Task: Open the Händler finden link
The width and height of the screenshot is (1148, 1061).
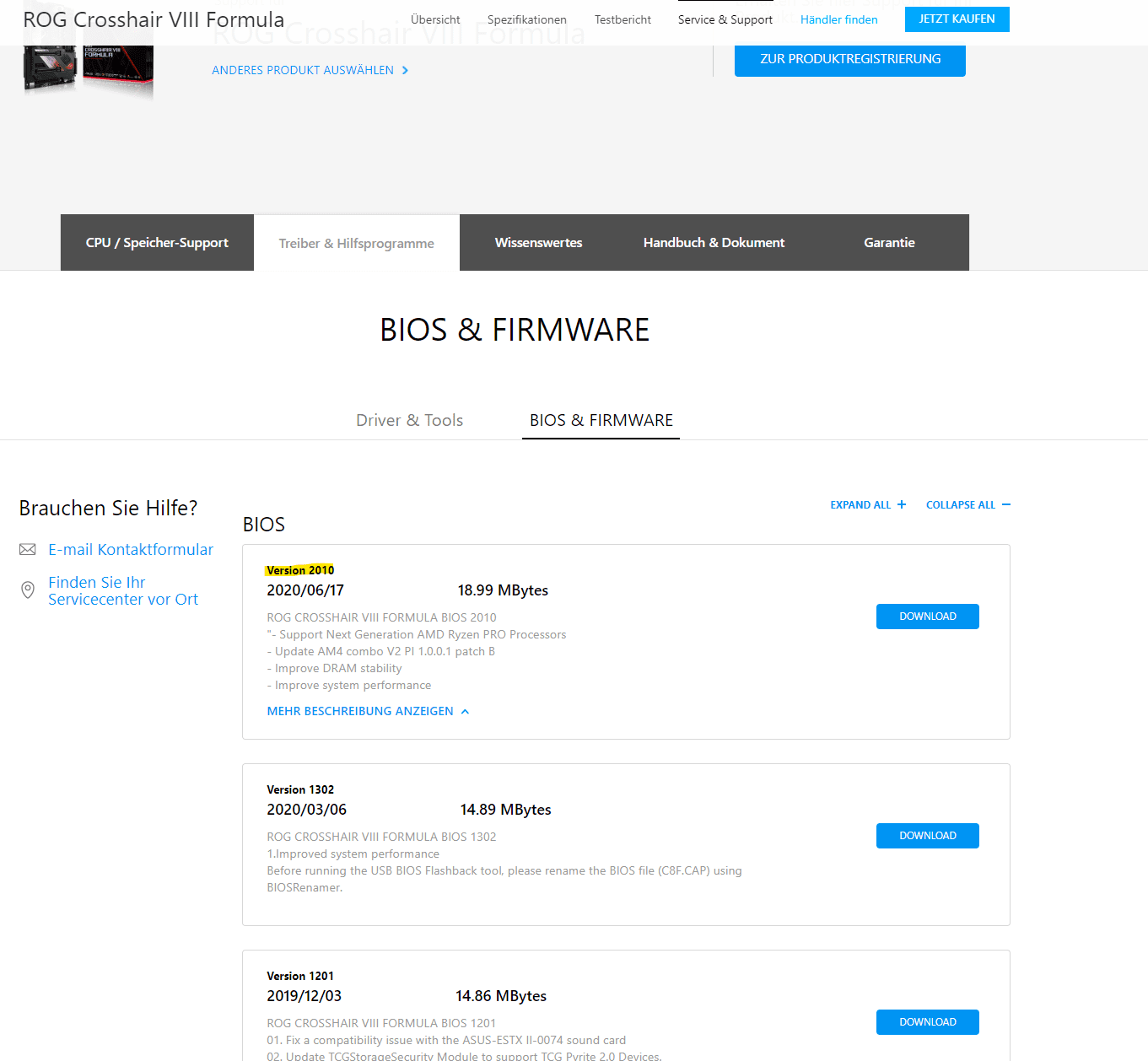Action: point(839,19)
